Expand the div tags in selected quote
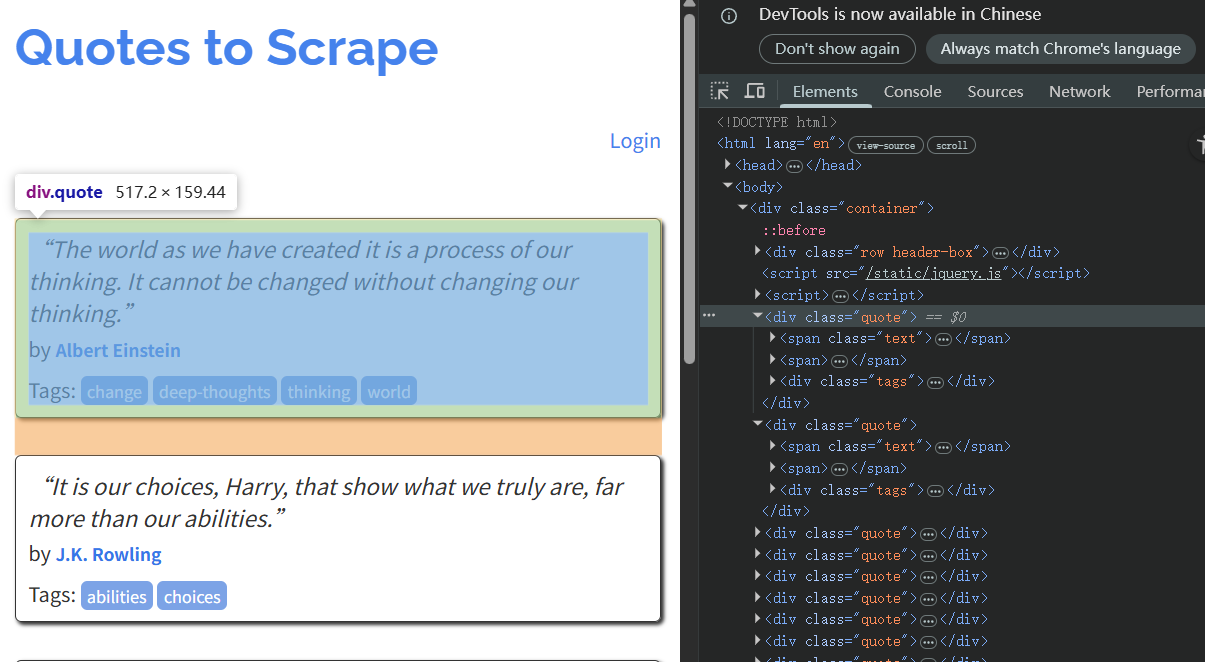This screenshot has height=662, width=1205. (773, 380)
